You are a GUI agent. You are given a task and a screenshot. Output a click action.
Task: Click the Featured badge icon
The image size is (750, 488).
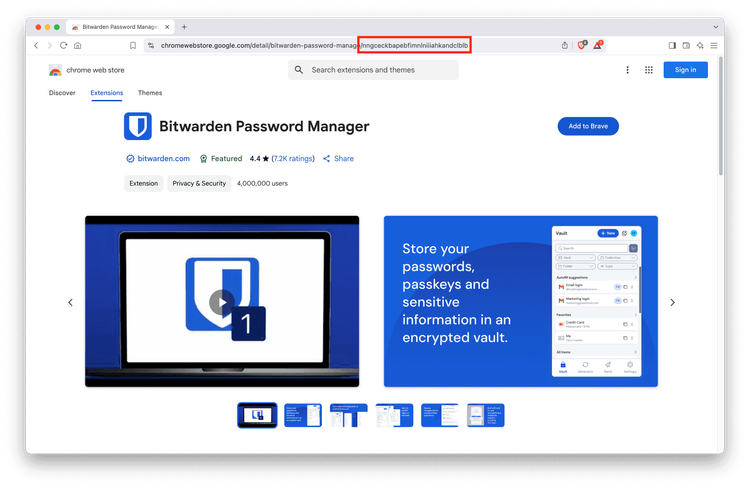(203, 158)
